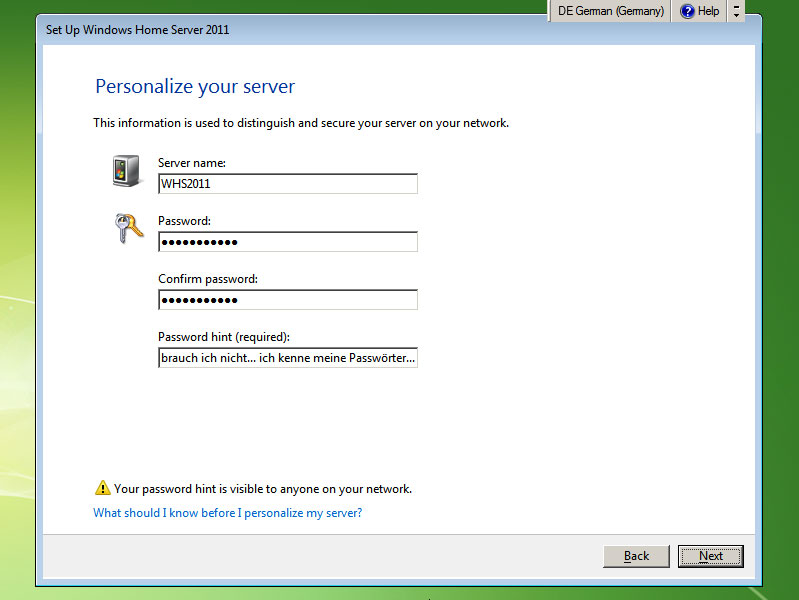Click the blue Help question mark icon
Image resolution: width=799 pixels, height=600 pixels.
tap(687, 11)
